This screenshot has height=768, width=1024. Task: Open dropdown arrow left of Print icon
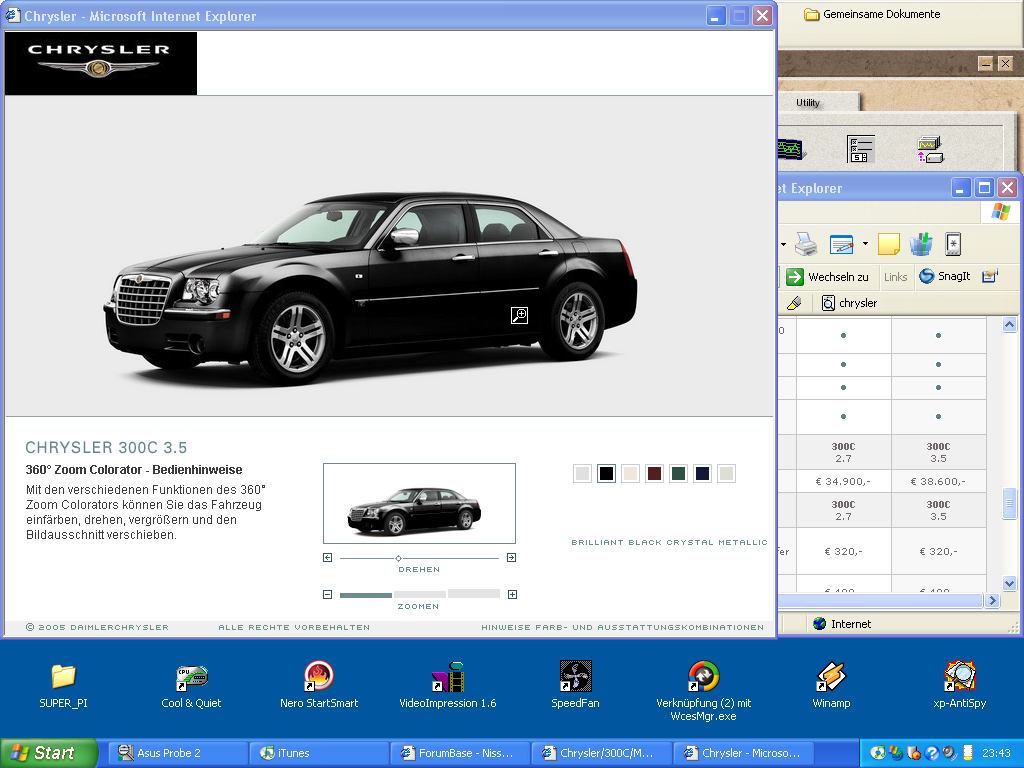click(783, 244)
